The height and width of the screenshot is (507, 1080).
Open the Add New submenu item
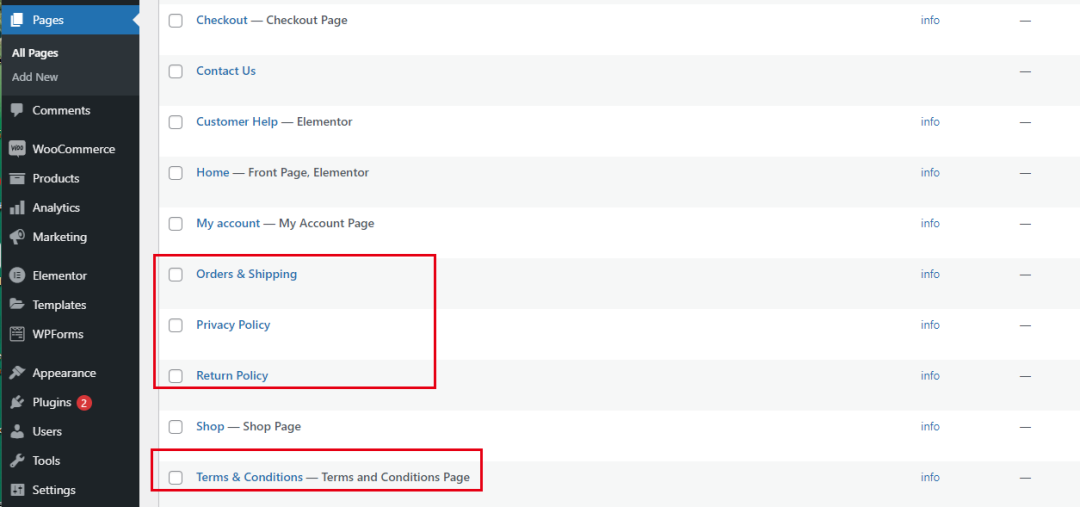click(35, 77)
